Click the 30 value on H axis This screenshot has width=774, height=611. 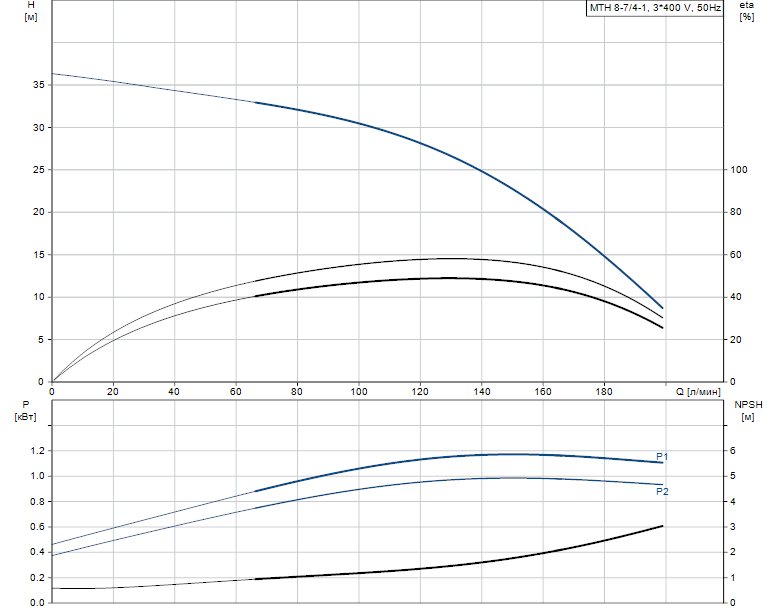[x=39, y=127]
